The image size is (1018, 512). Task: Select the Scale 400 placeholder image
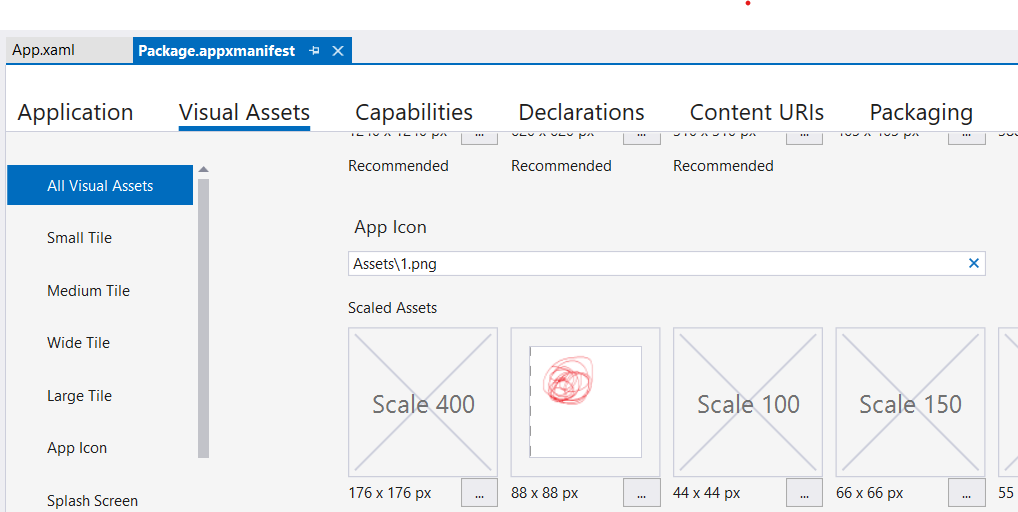[423, 402]
